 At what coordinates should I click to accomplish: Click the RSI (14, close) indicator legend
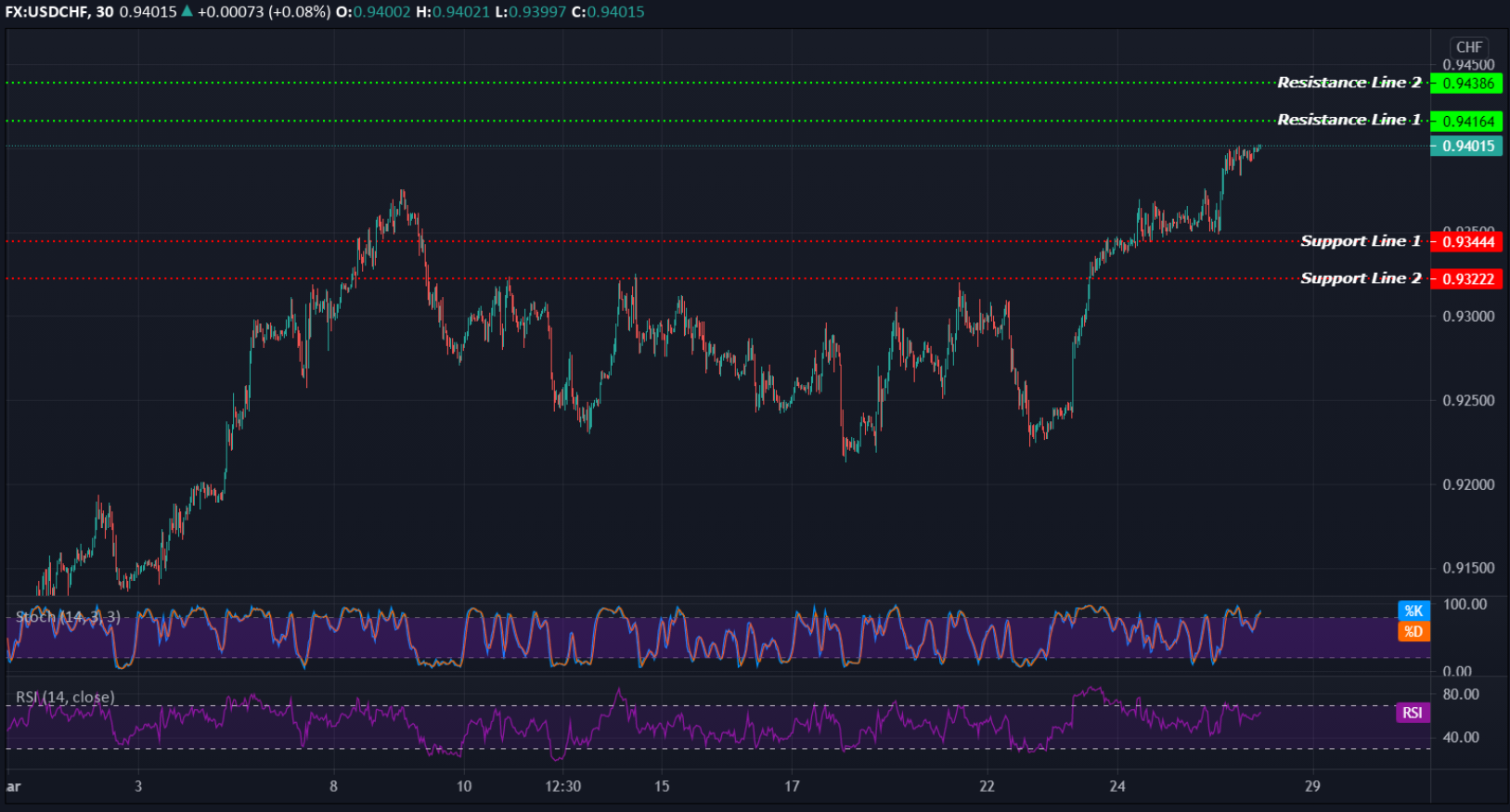[65, 697]
